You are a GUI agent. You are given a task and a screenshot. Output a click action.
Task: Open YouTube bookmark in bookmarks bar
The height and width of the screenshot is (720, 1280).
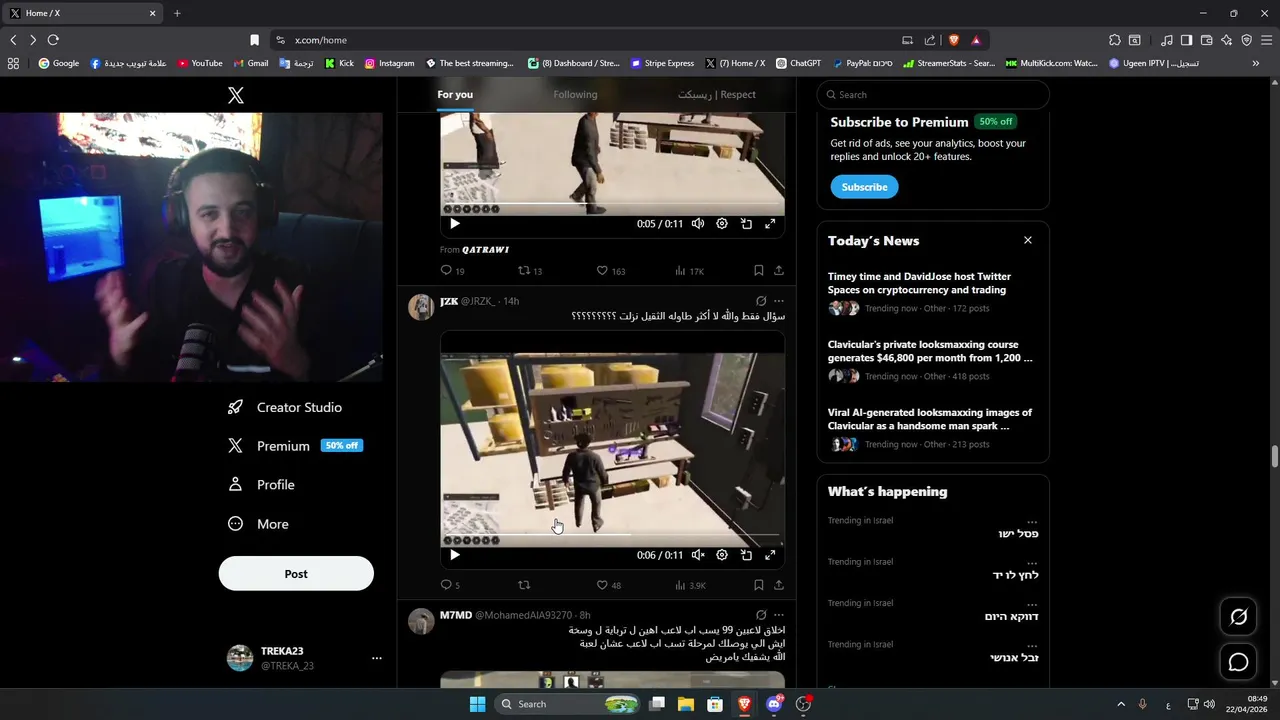click(200, 63)
